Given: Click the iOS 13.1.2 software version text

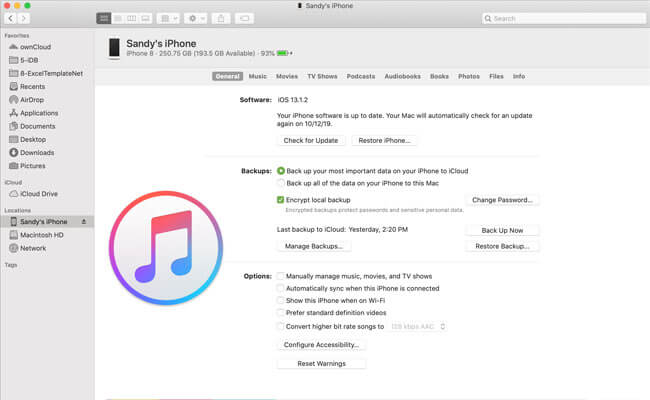Looking at the screenshot, I should click(x=293, y=100).
